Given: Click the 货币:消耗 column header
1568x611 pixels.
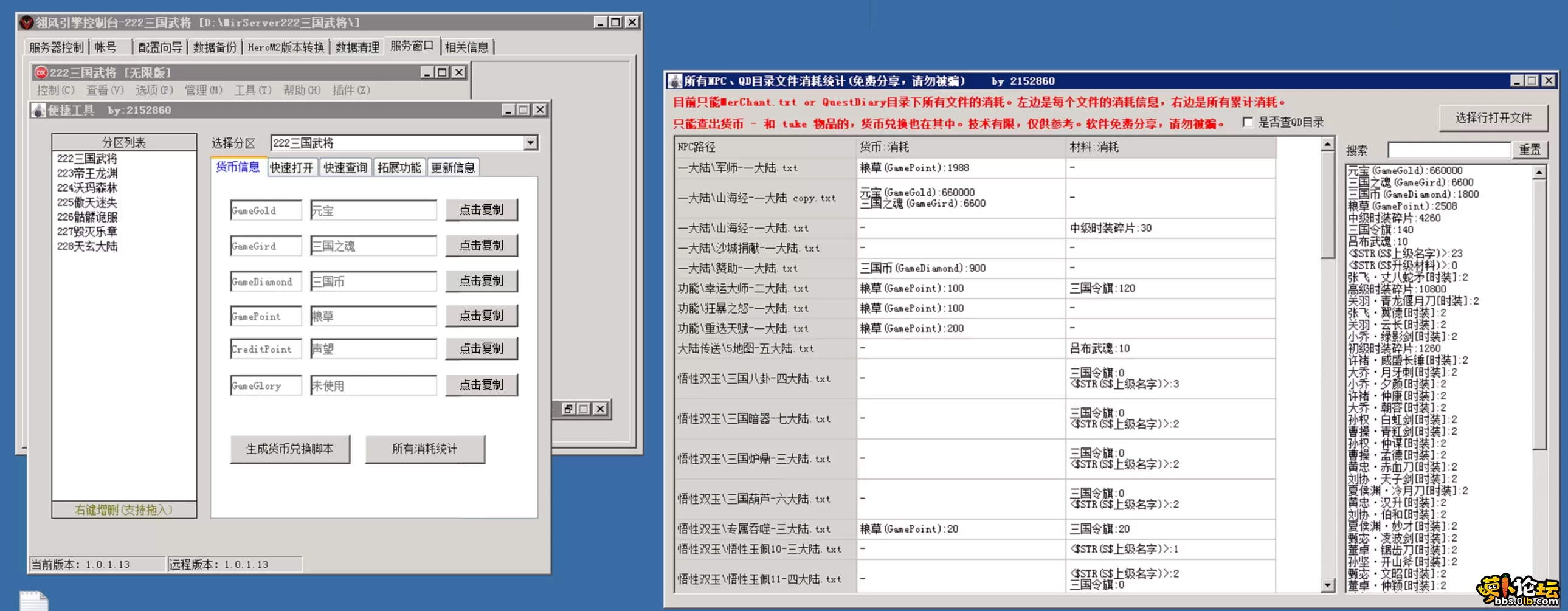Looking at the screenshot, I should point(961,147).
